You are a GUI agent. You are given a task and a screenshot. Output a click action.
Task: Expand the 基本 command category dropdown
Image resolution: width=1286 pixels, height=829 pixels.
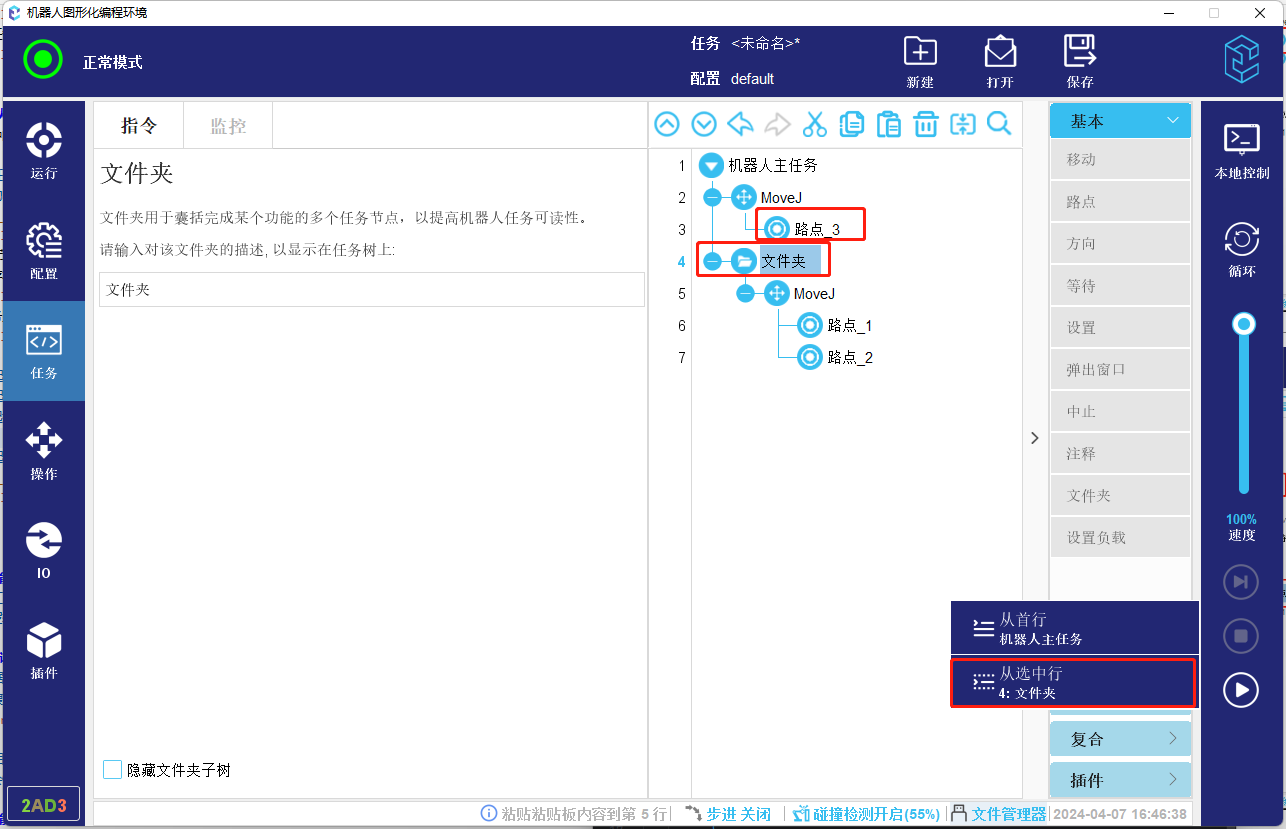pos(1120,121)
